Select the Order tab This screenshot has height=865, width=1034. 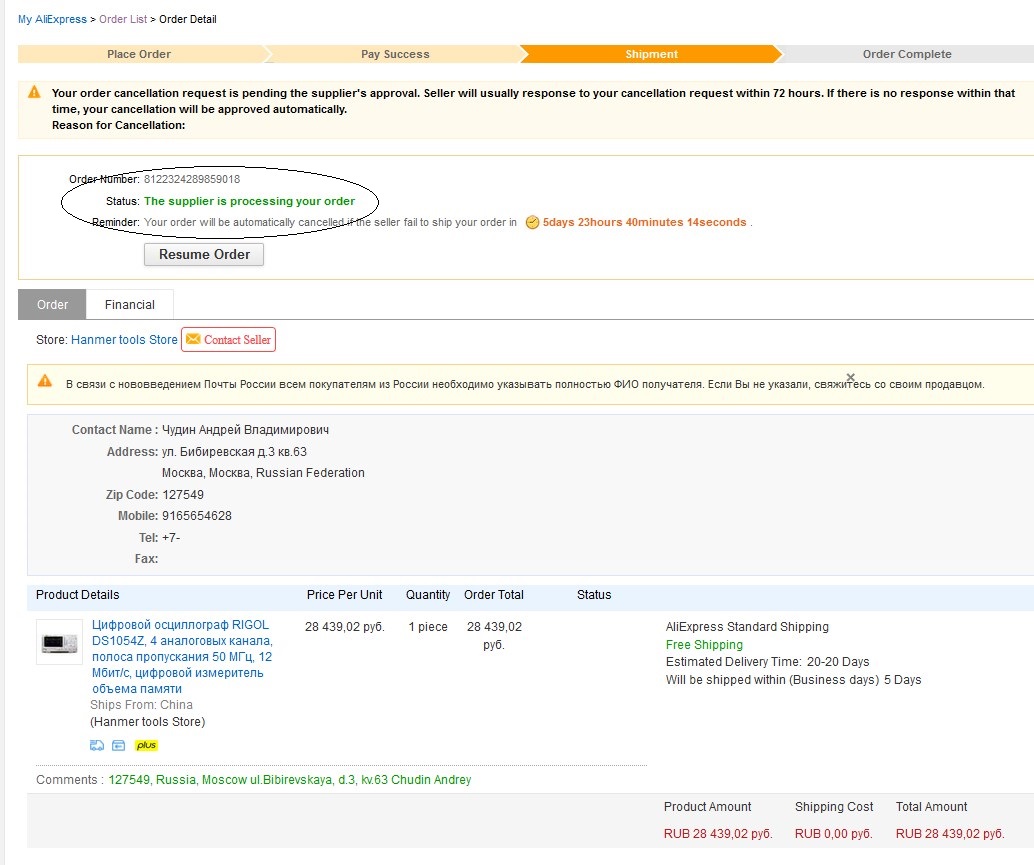53,305
